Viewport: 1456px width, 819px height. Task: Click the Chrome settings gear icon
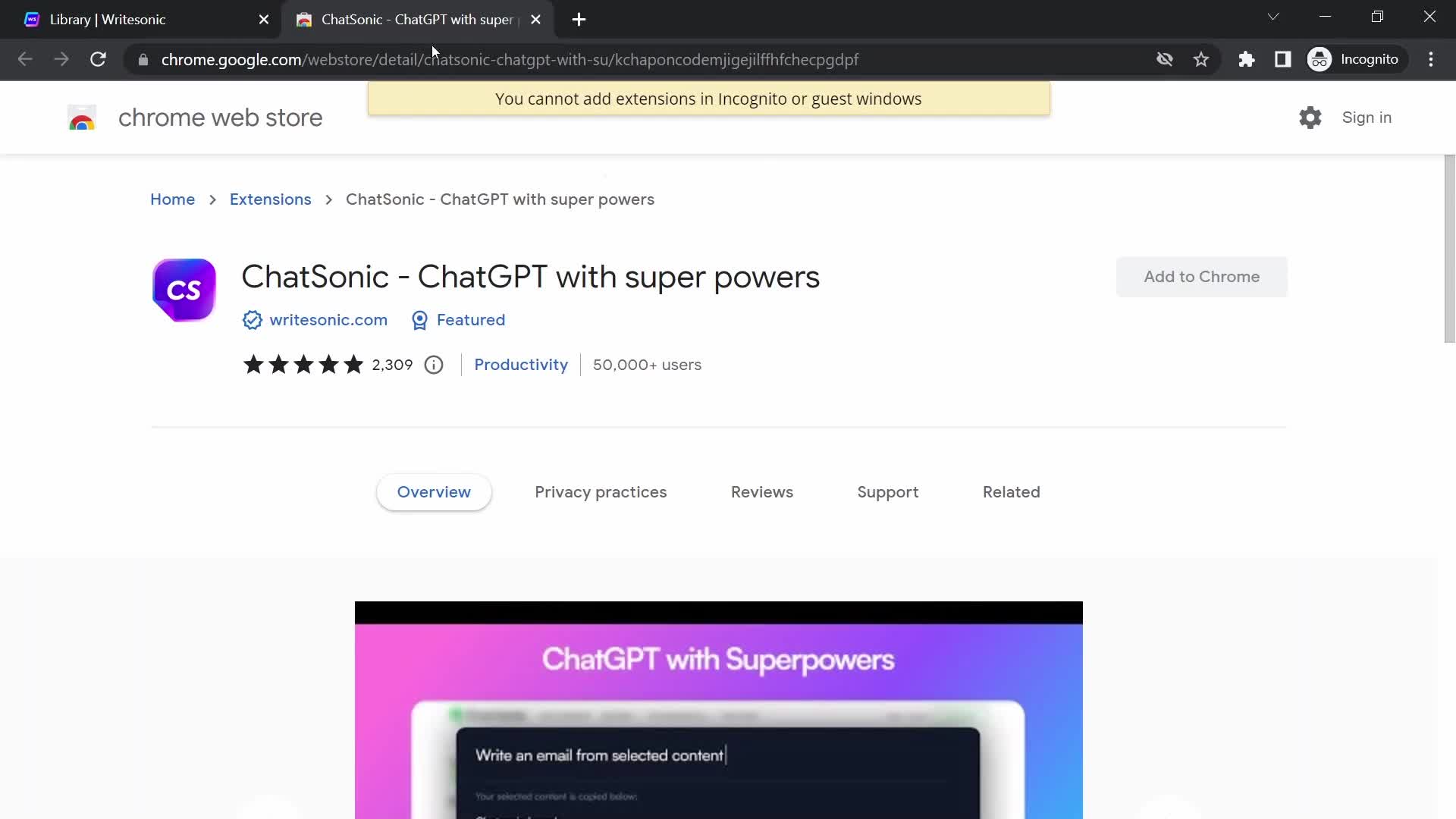tap(1312, 117)
